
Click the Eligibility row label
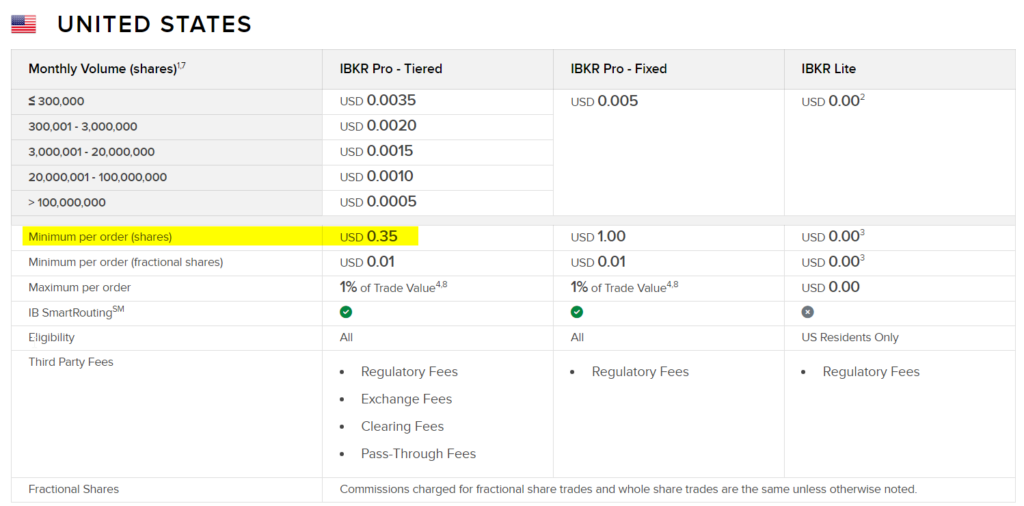(x=52, y=338)
